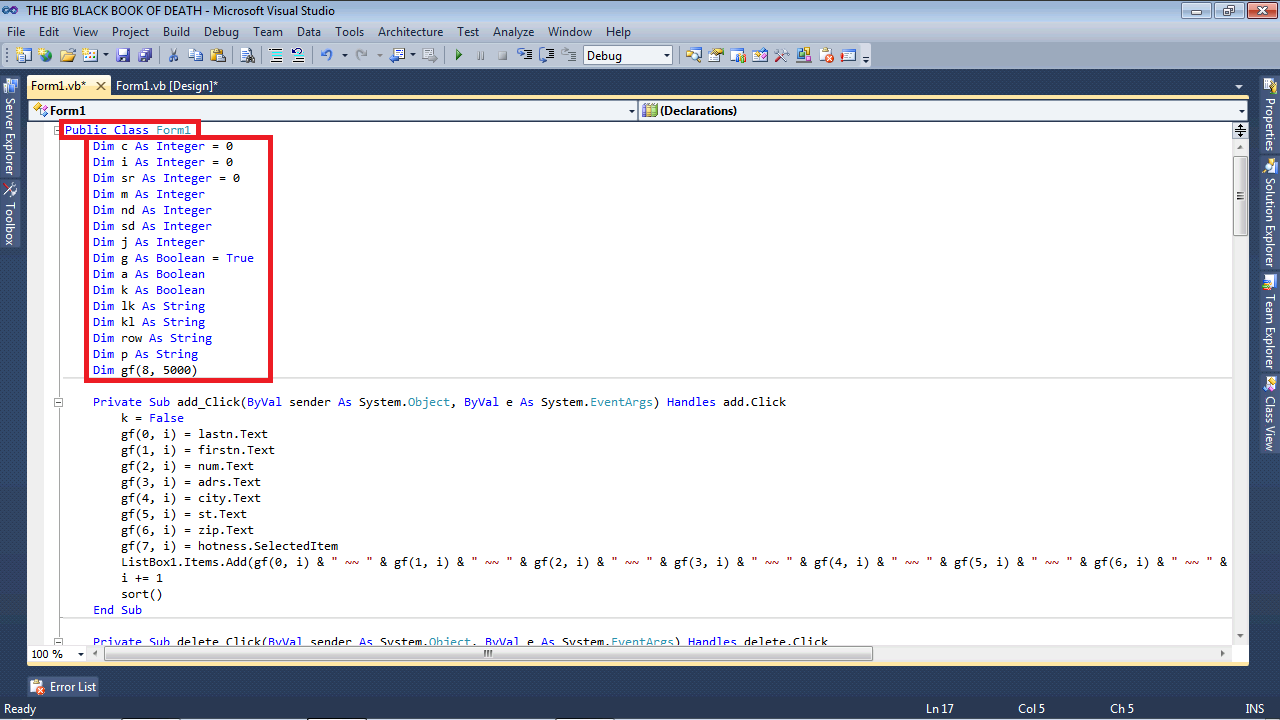The width and height of the screenshot is (1280, 720).
Task: Open the Architecture menu
Action: point(410,32)
